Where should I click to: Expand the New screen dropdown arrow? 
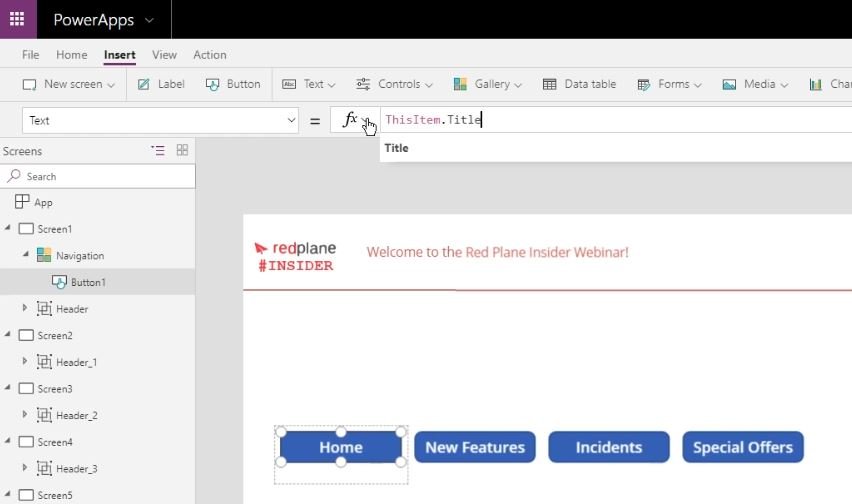[111, 85]
